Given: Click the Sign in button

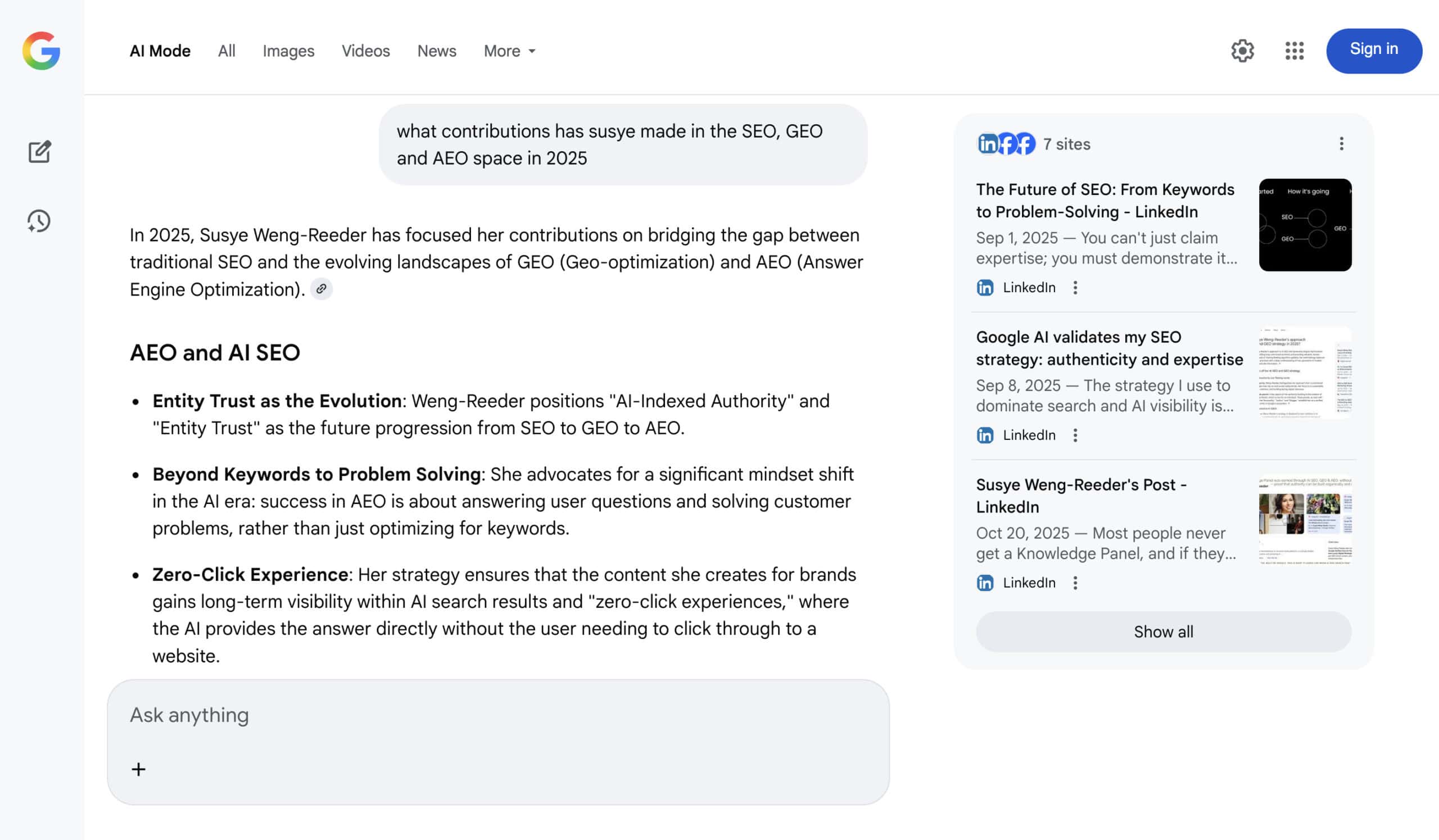Looking at the screenshot, I should coord(1373,50).
